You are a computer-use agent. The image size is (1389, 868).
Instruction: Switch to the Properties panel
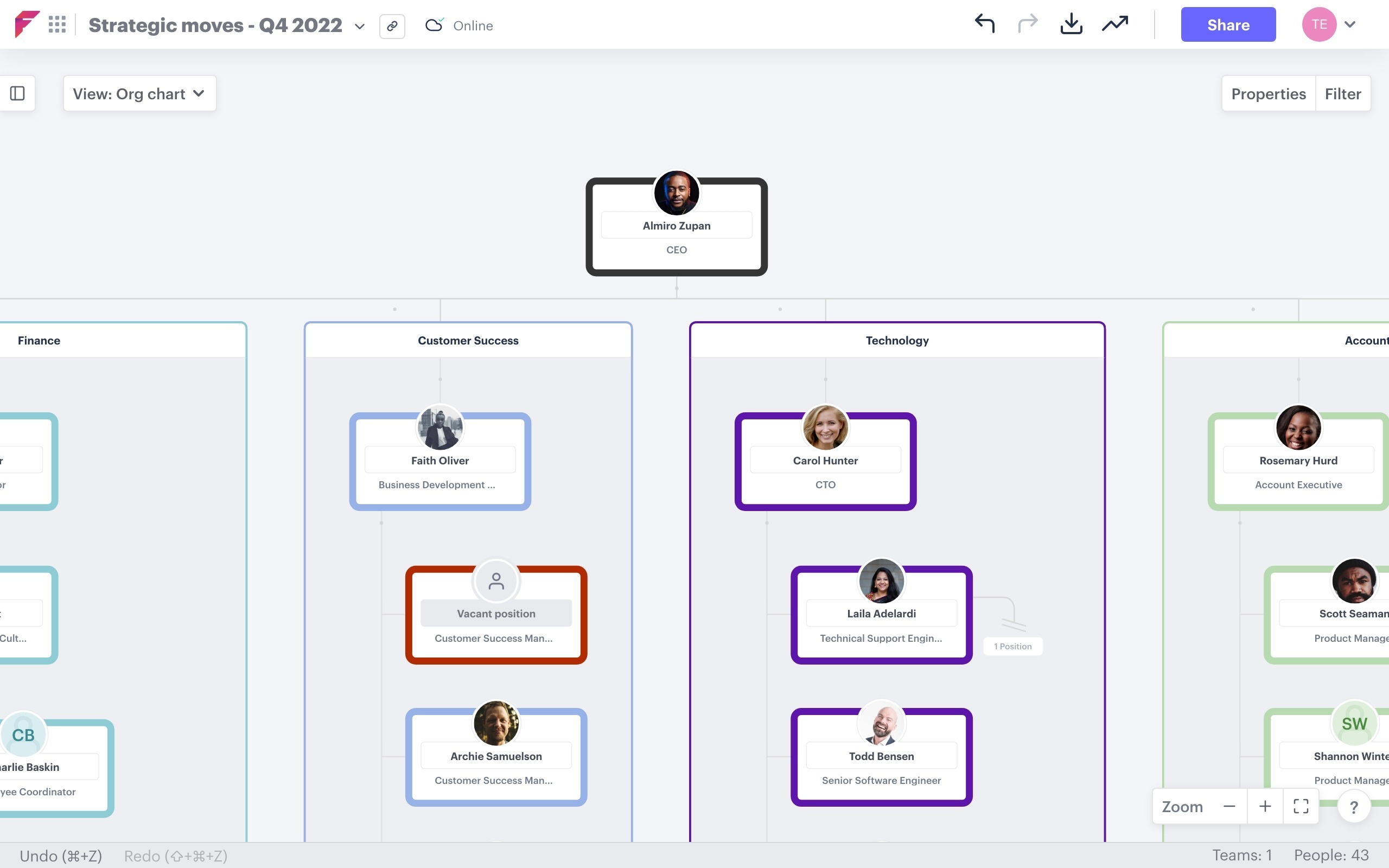(x=1268, y=93)
